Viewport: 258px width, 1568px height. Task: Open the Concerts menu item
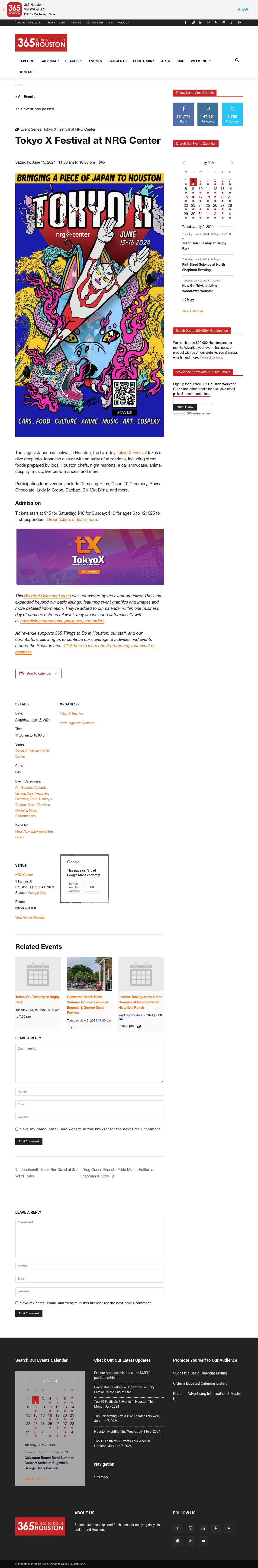pyautogui.click(x=117, y=61)
